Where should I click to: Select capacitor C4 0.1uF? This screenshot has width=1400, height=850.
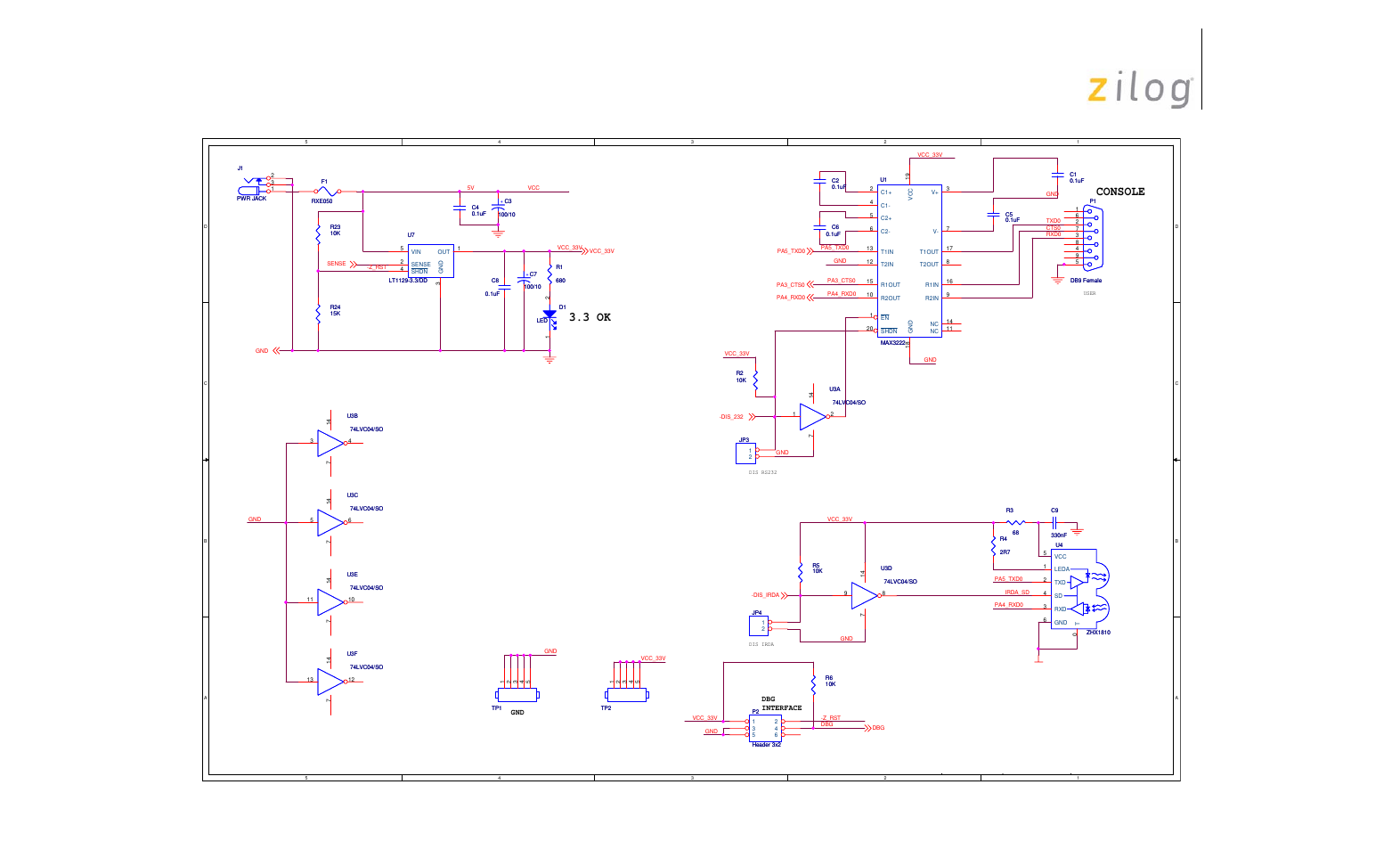pos(460,208)
